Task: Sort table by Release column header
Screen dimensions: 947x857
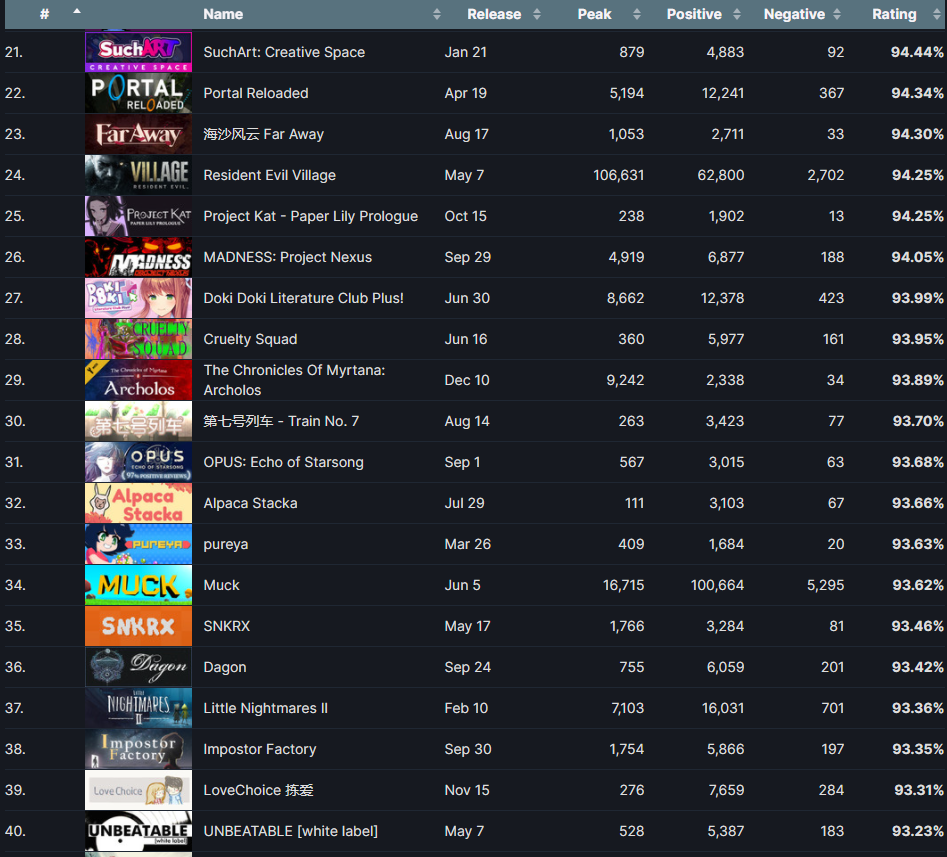Action: click(494, 14)
